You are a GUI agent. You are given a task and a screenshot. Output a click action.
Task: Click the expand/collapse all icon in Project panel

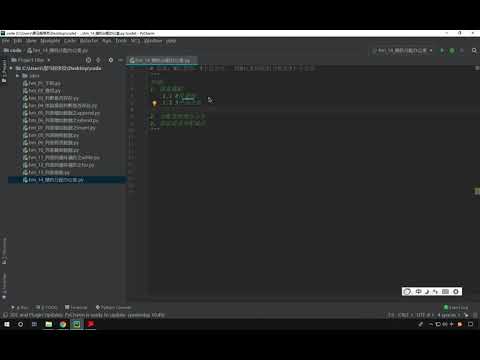(98, 60)
